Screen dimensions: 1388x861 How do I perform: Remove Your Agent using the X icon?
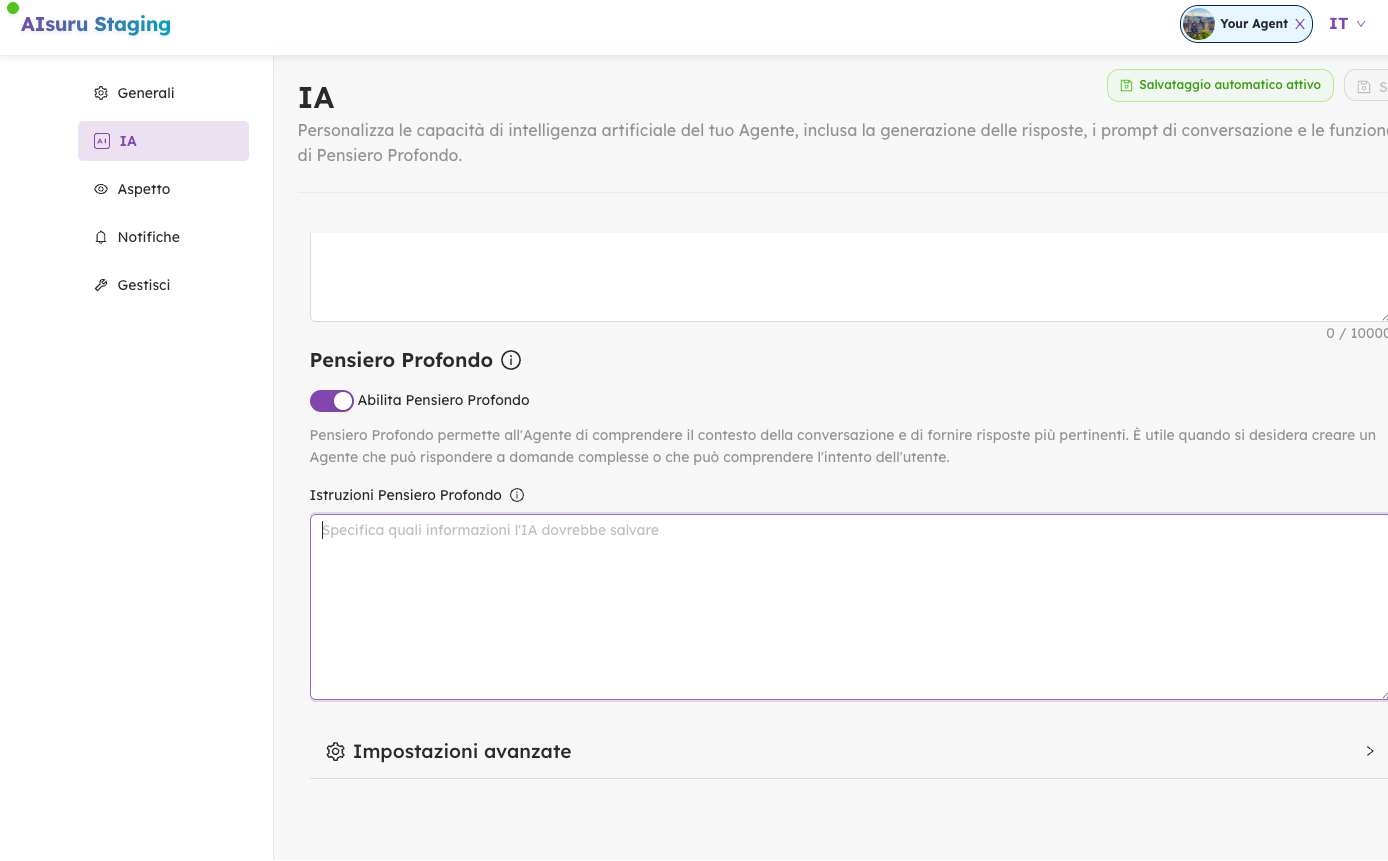coord(1299,24)
